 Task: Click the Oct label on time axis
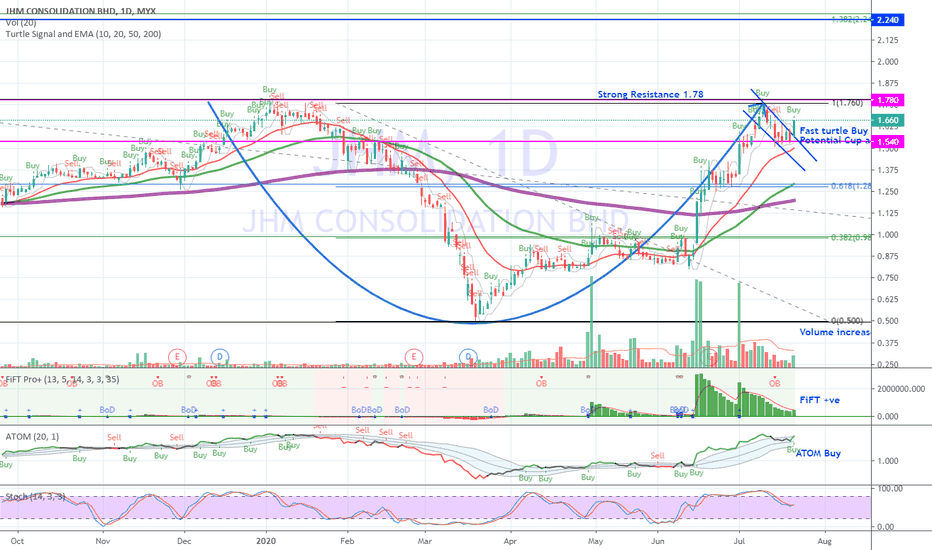point(17,541)
